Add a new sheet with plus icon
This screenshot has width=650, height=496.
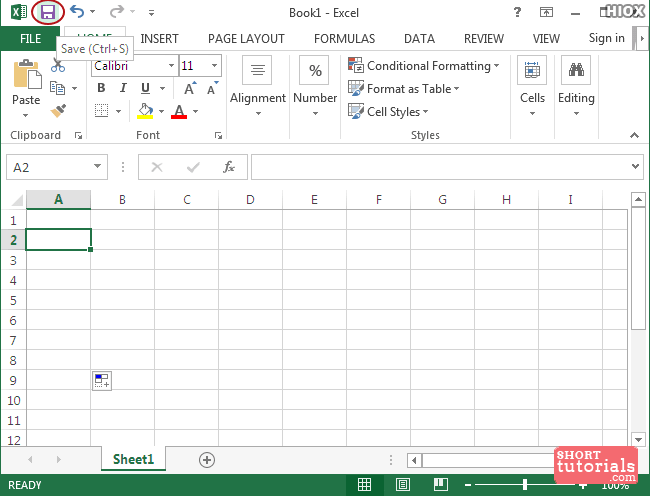pos(207,460)
